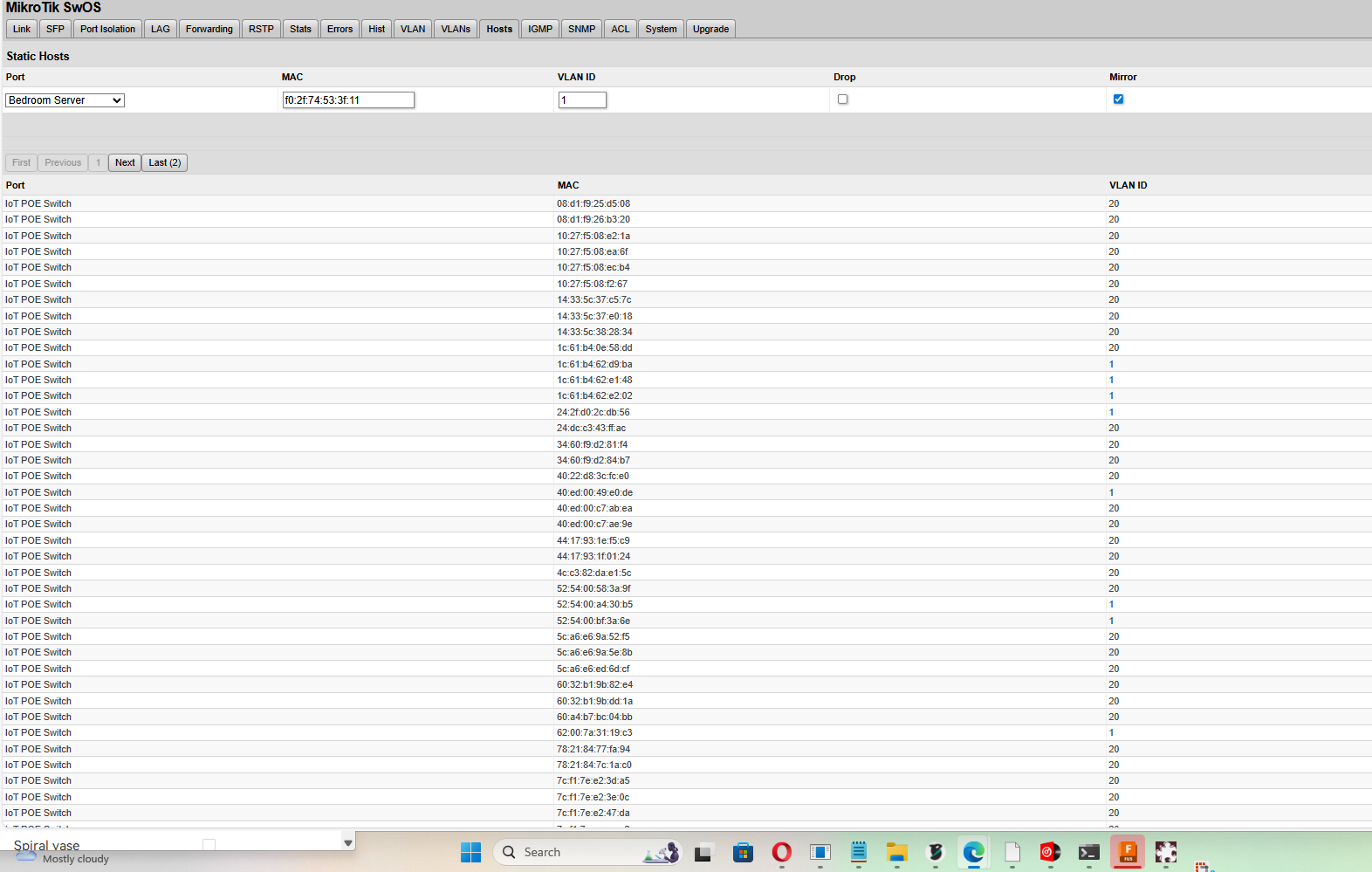Open the Windows Start menu

click(470, 852)
